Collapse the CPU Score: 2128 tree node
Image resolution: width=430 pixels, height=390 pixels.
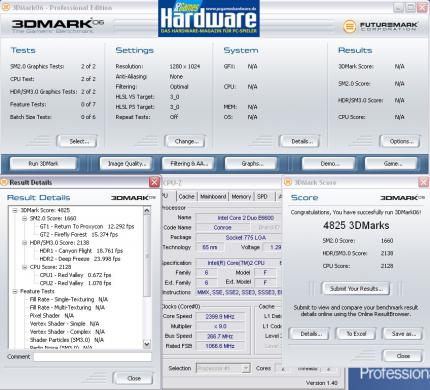[24, 267]
